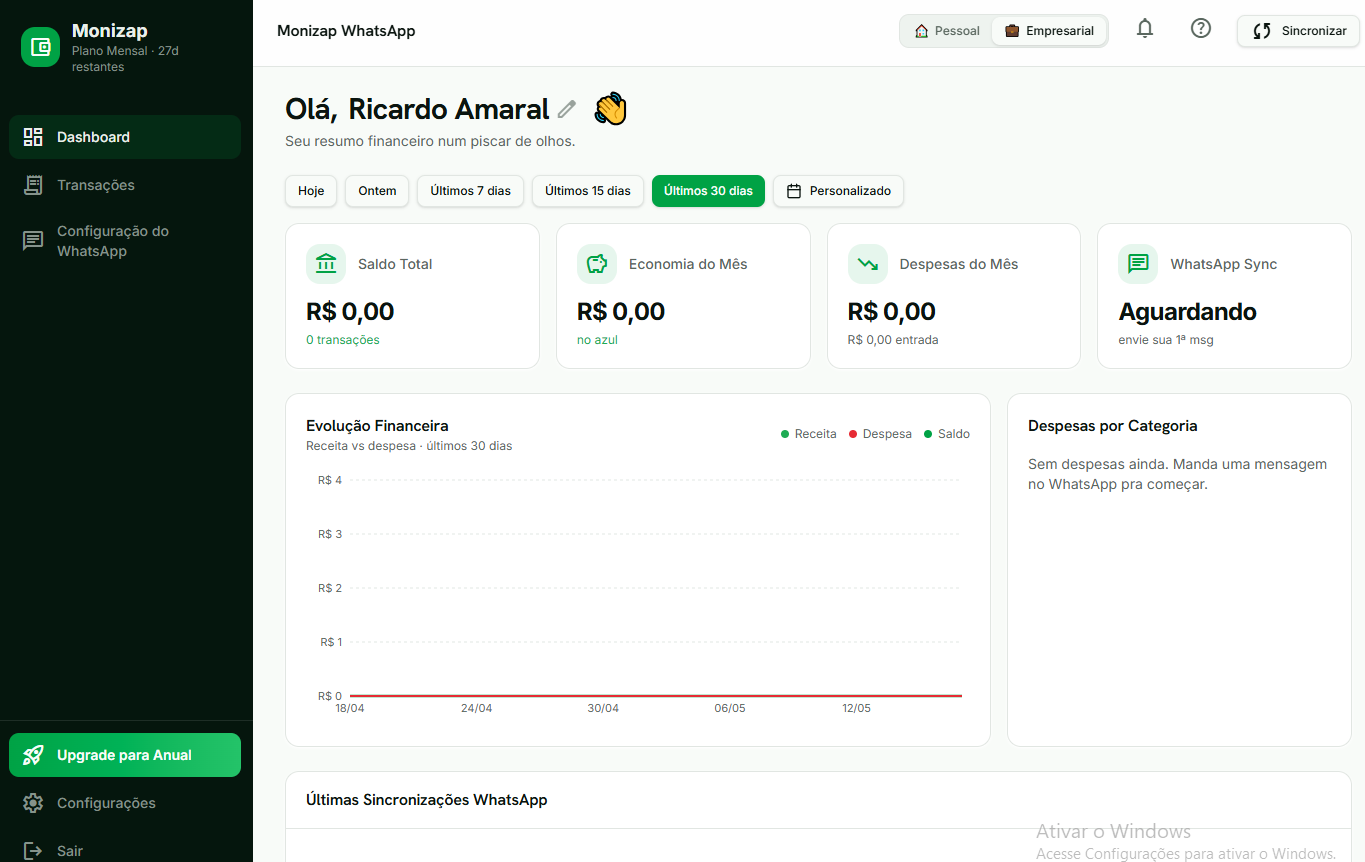Viewport: 1365px width, 862px height.
Task: Open Configuração do WhatsApp in sidebar
Action: 125,241
